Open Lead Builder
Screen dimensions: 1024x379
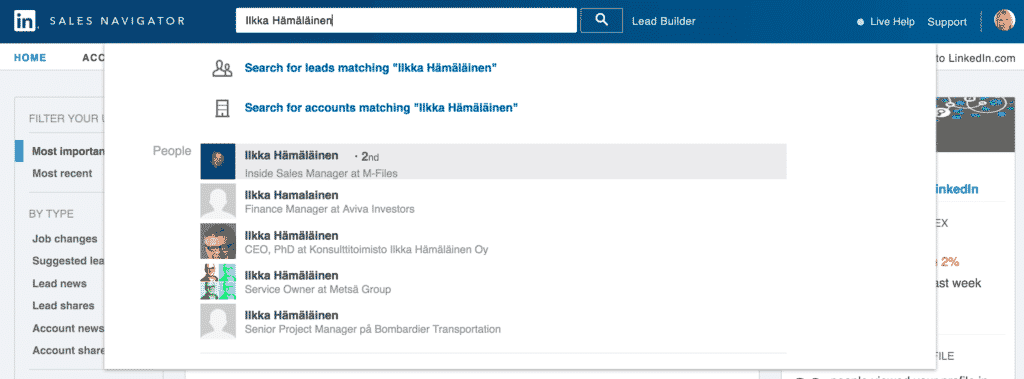(664, 21)
